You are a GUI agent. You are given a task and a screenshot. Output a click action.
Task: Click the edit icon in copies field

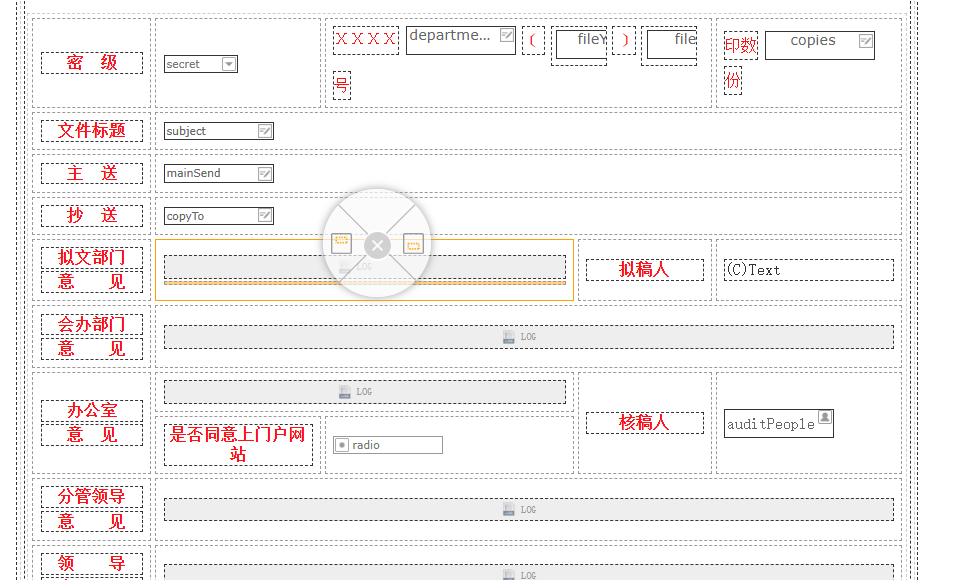[865, 41]
